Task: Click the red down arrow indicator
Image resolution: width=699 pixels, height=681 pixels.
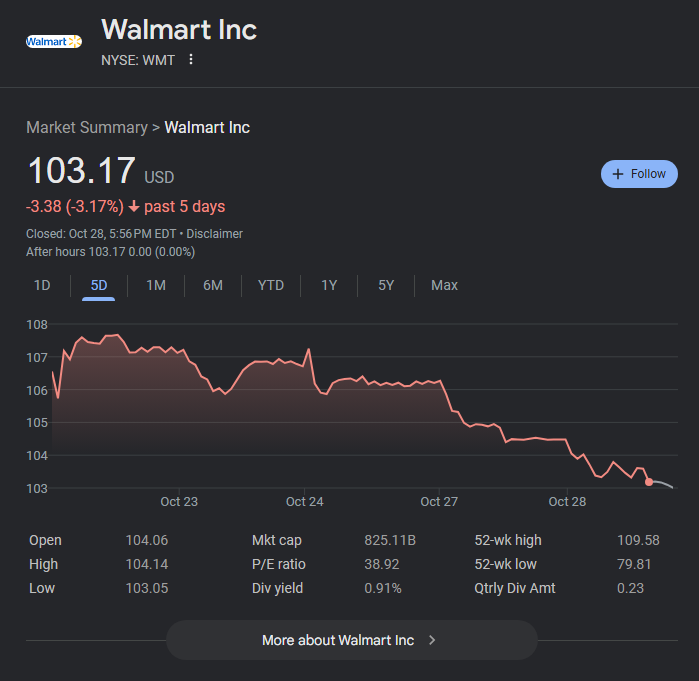Action: 134,207
